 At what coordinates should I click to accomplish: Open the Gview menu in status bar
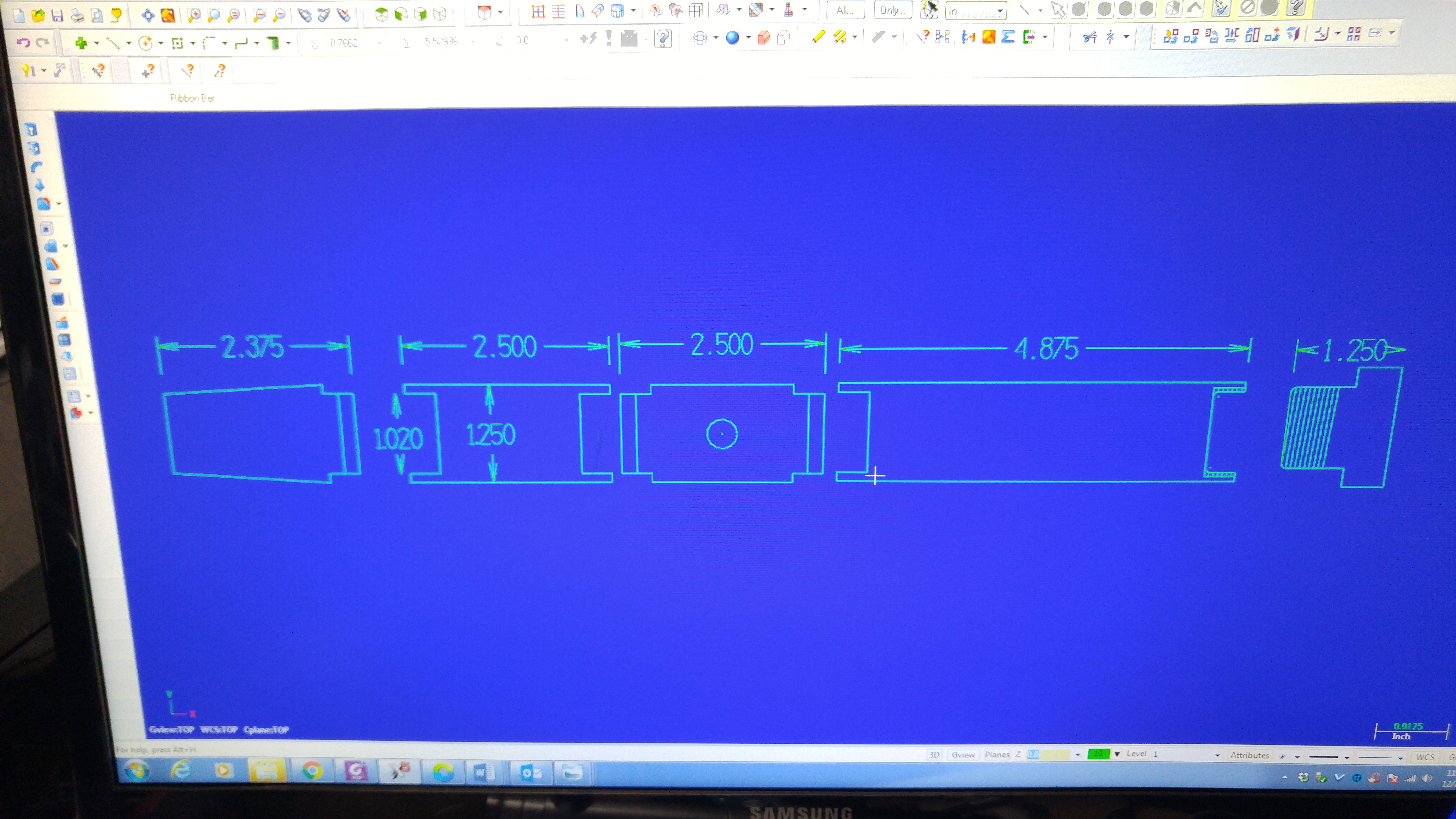coord(963,755)
